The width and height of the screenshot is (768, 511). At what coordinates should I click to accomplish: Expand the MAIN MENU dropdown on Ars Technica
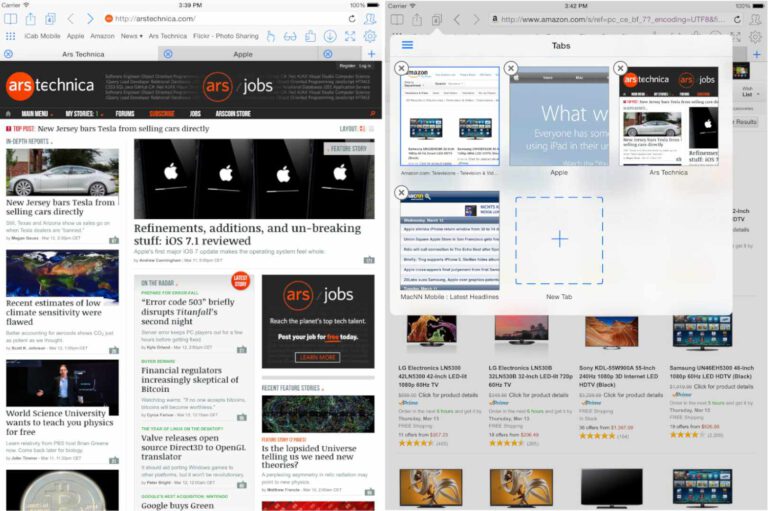(x=37, y=114)
